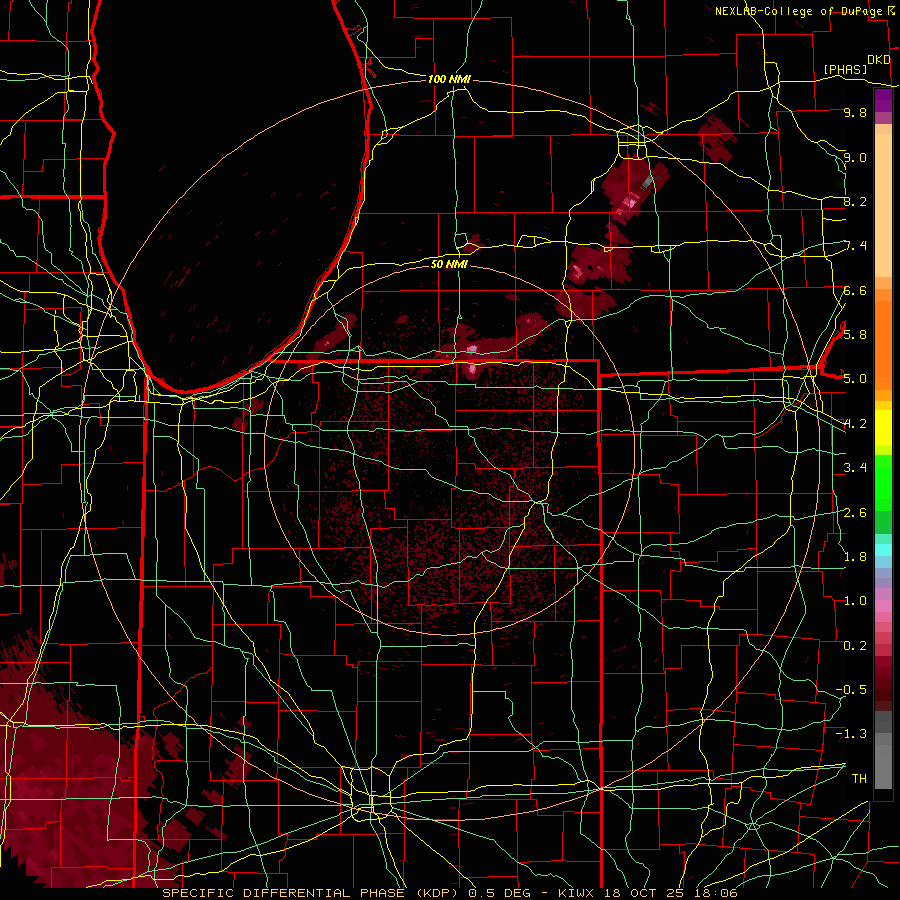The height and width of the screenshot is (900, 900).
Task: Click the DKD label above the color scale
Action: tap(878, 60)
